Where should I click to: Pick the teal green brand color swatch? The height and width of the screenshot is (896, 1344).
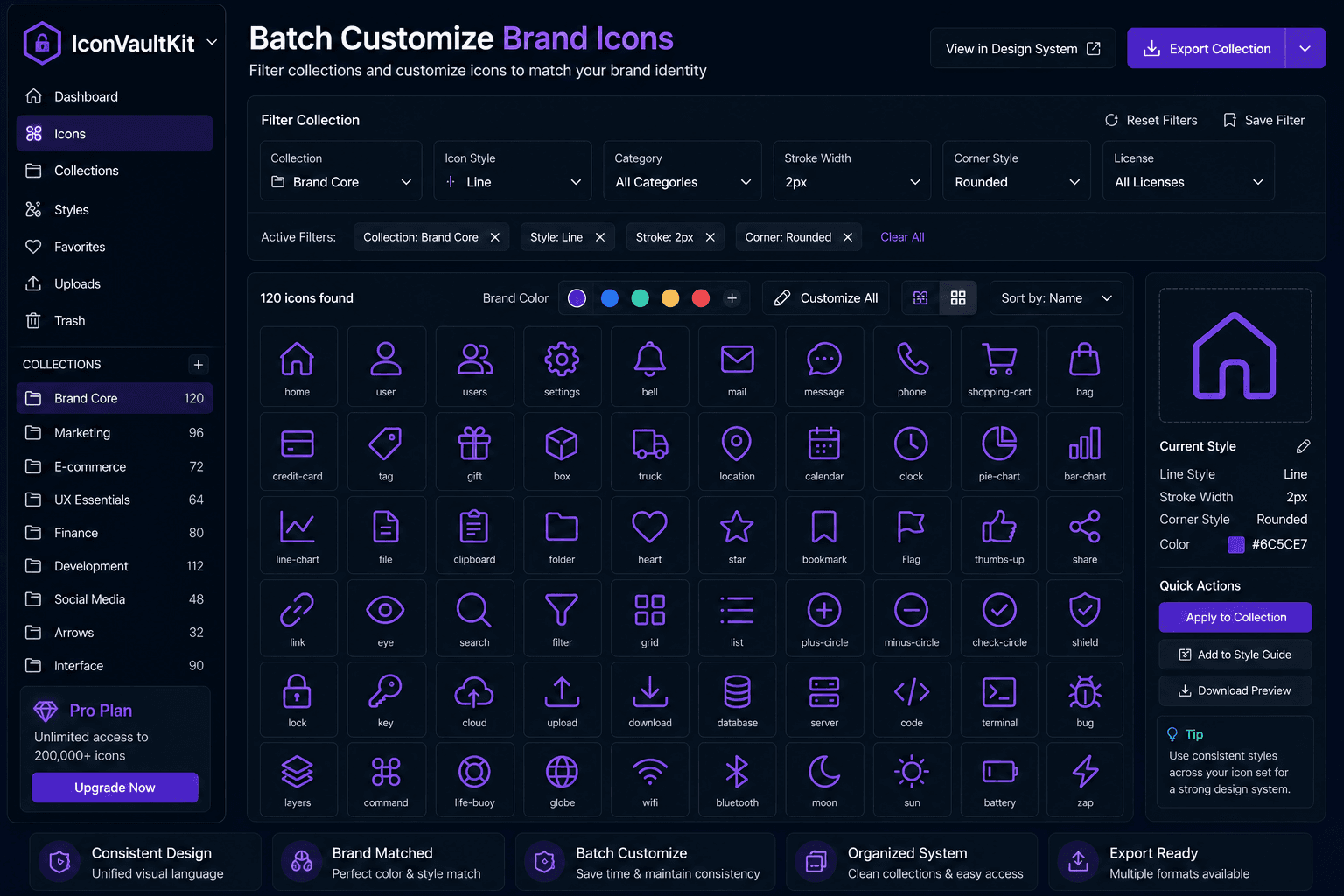(x=640, y=298)
